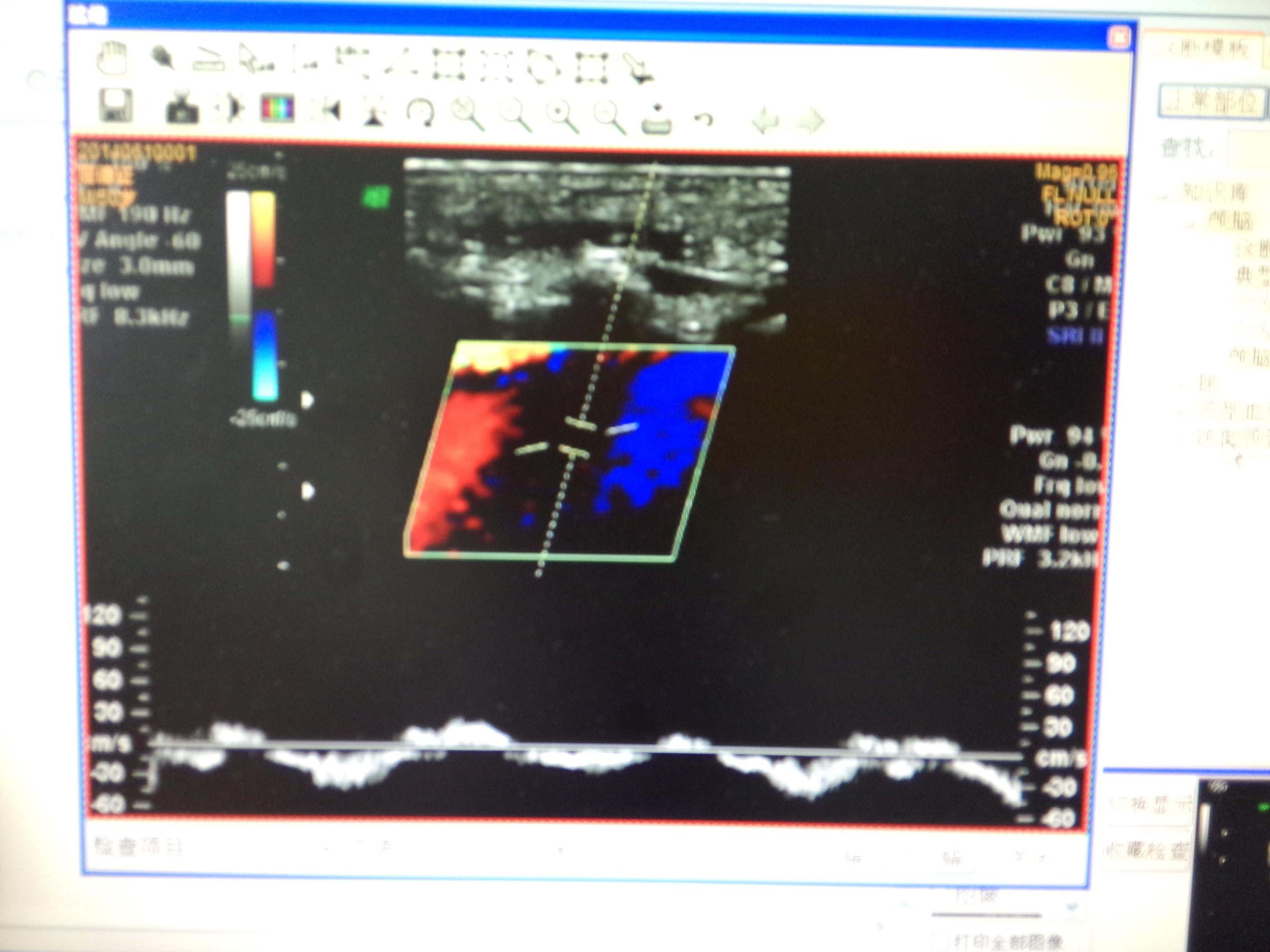Click the 正常部位 button
The image size is (1270, 952).
coord(1212,102)
